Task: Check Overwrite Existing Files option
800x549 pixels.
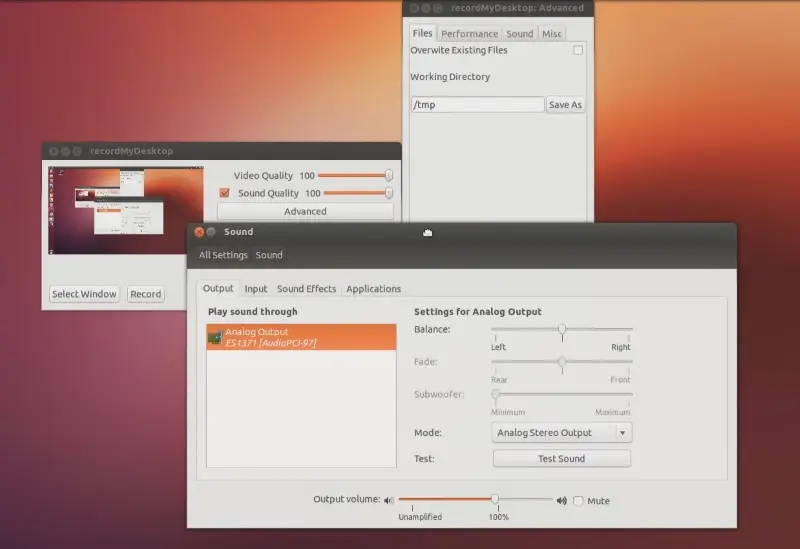Action: (578, 50)
